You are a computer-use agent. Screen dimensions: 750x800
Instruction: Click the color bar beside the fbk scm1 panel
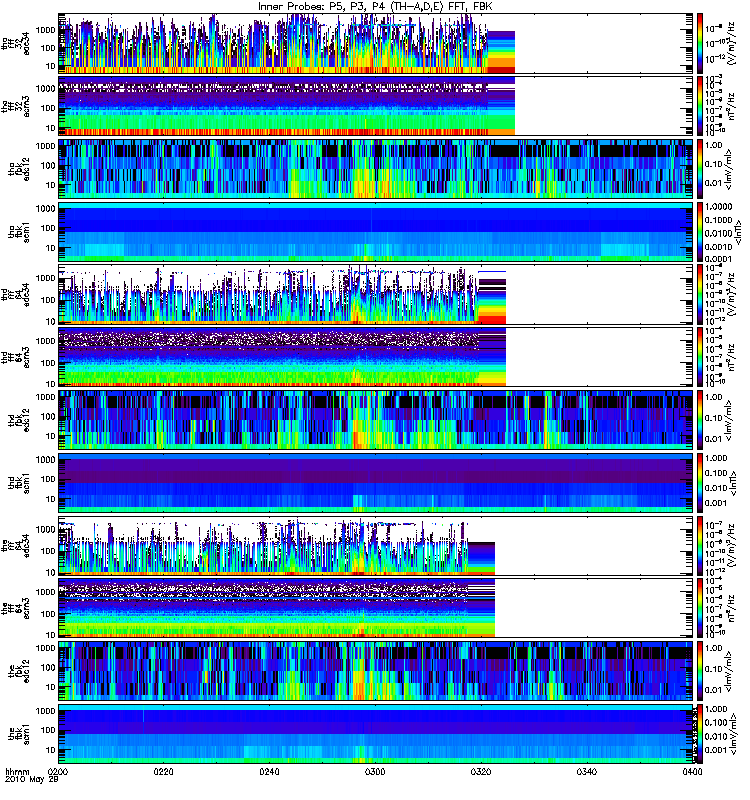pyautogui.click(x=700, y=734)
